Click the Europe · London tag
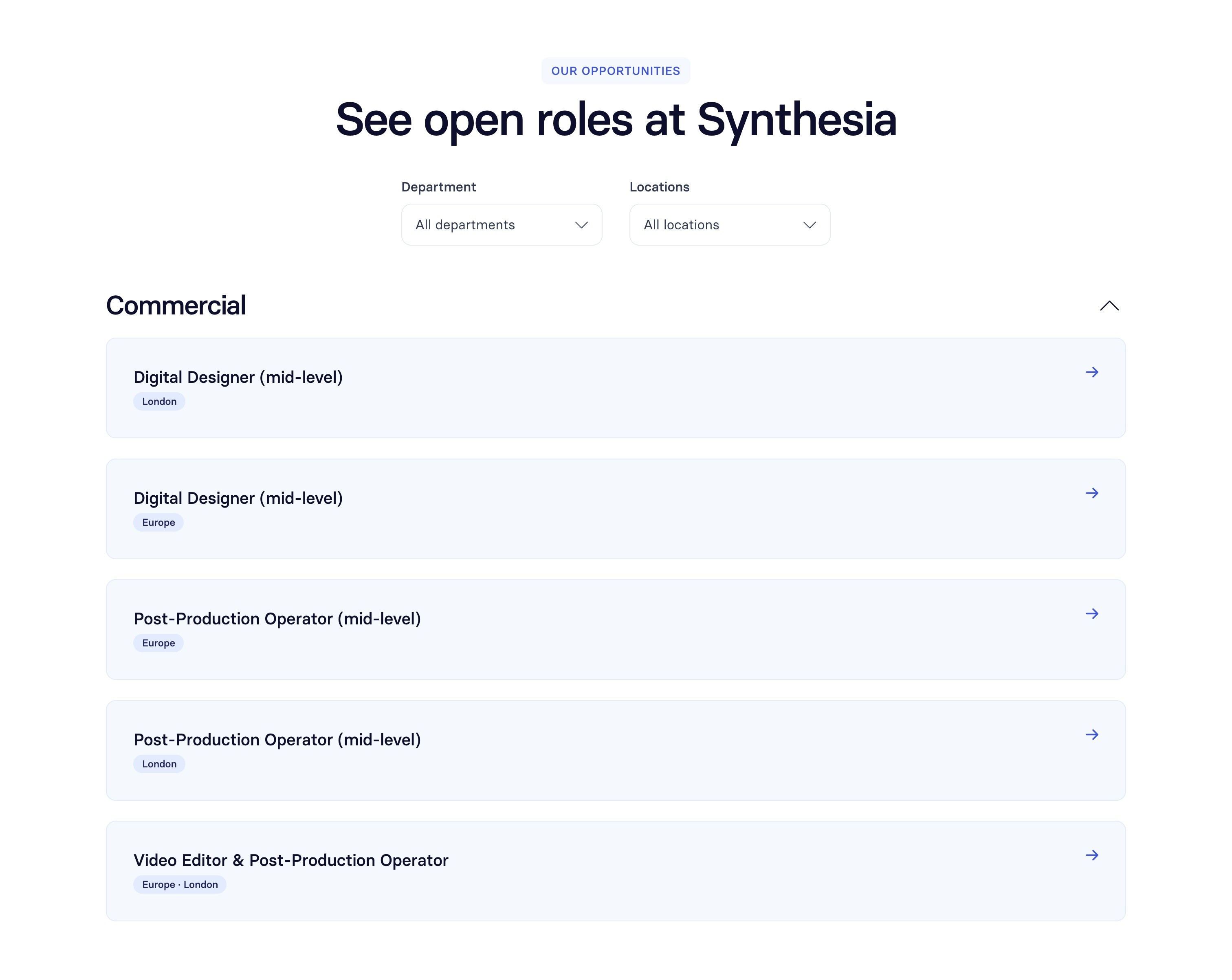The image size is (1232, 980). coord(179,884)
